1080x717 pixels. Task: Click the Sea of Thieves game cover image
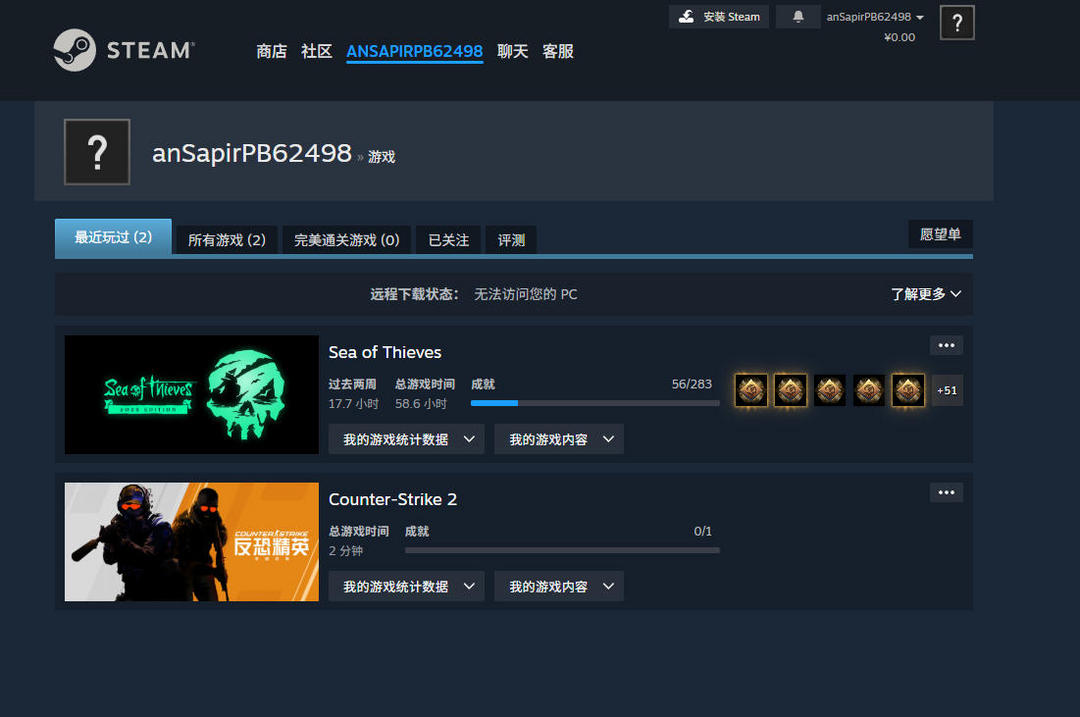(x=191, y=395)
